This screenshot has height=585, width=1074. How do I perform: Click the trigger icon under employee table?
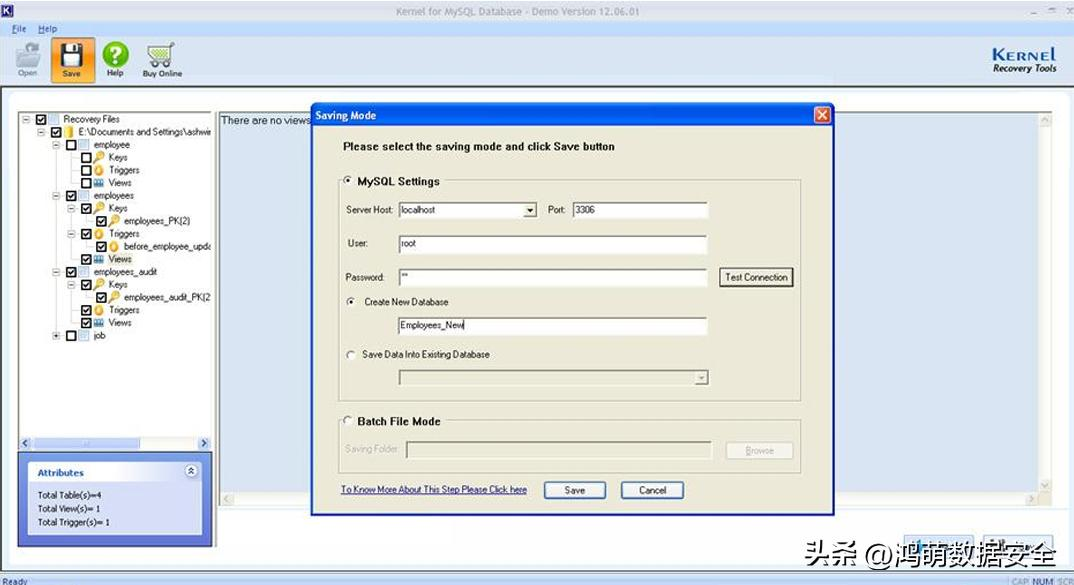click(99, 170)
